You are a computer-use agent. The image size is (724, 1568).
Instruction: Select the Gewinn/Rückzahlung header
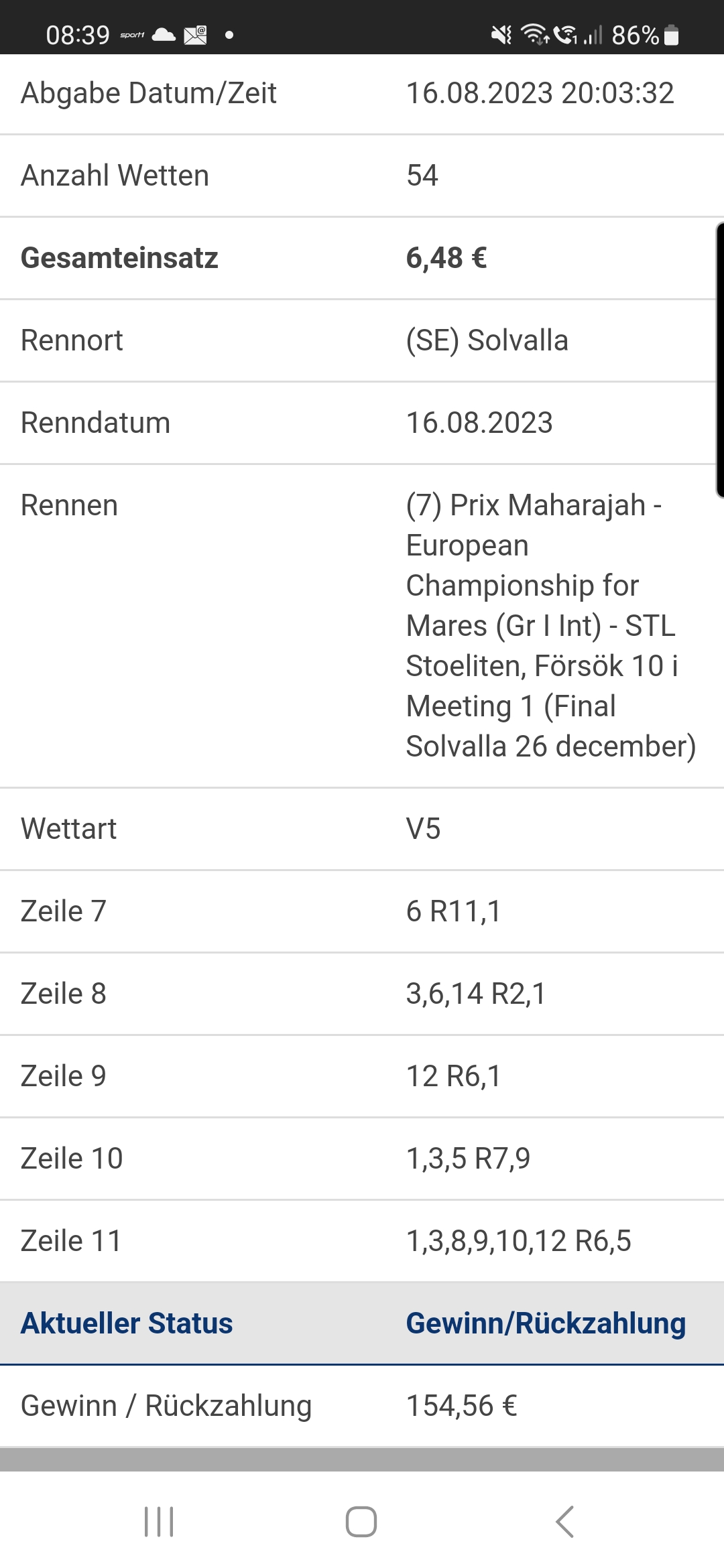546,1323
